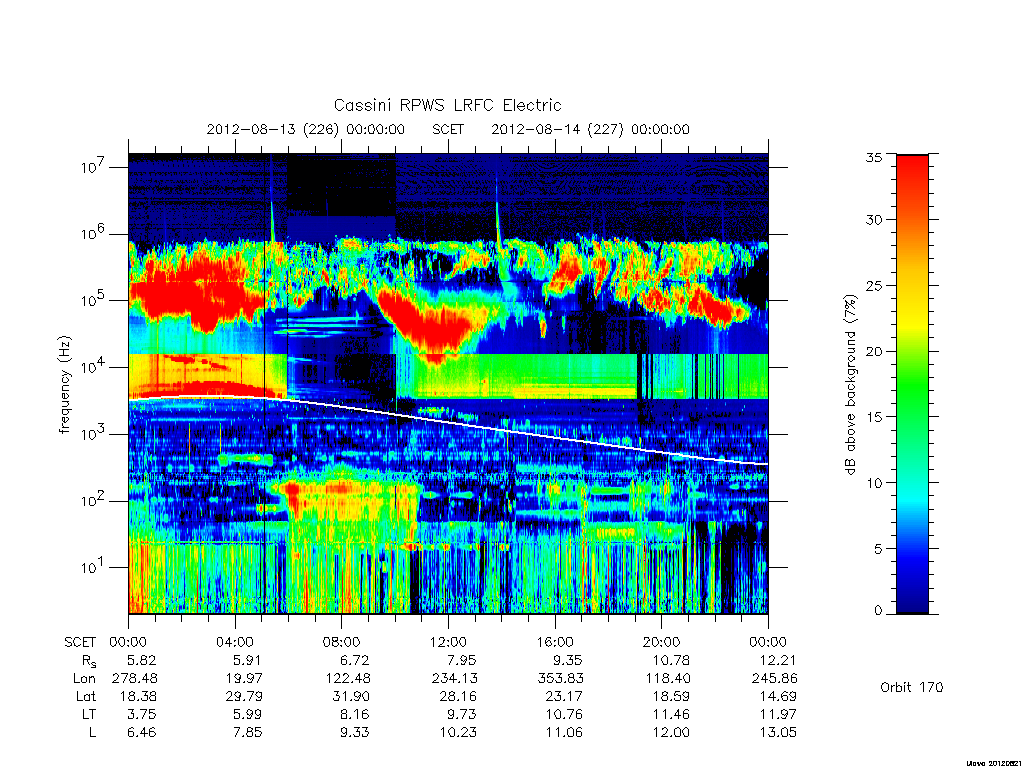
Task: Click the frequency (Hz) axis label
Action: (65, 385)
